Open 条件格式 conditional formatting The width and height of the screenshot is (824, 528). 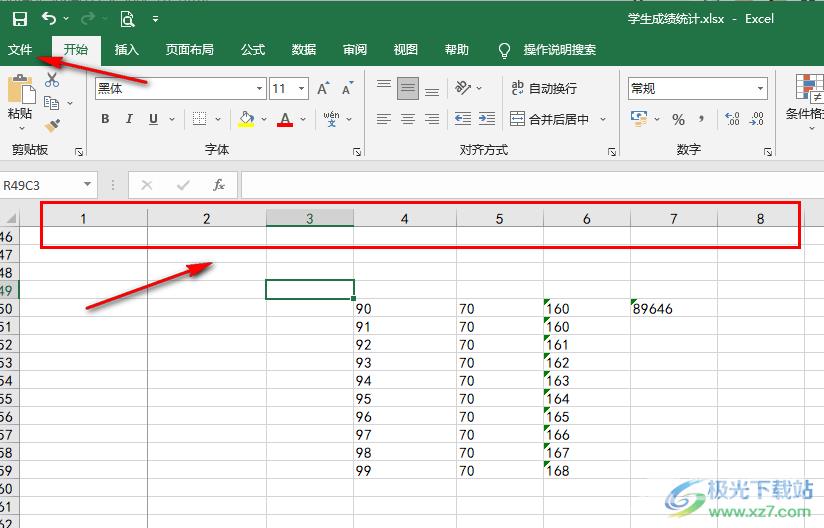pyautogui.click(x=805, y=101)
